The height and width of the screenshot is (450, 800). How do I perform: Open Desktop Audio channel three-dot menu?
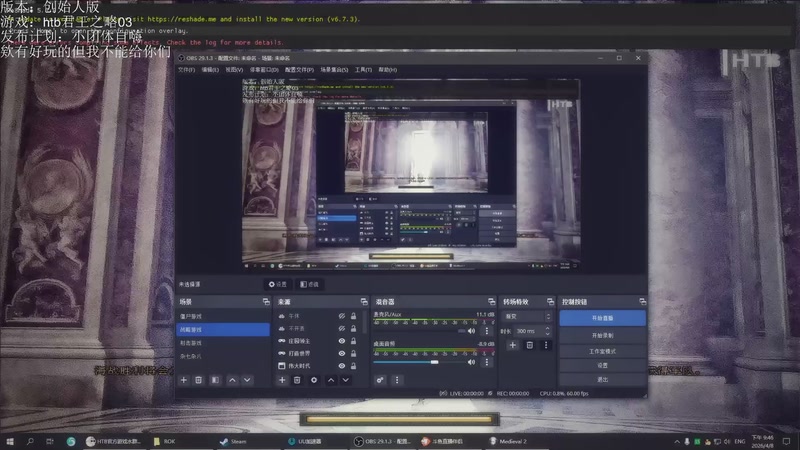(487, 362)
